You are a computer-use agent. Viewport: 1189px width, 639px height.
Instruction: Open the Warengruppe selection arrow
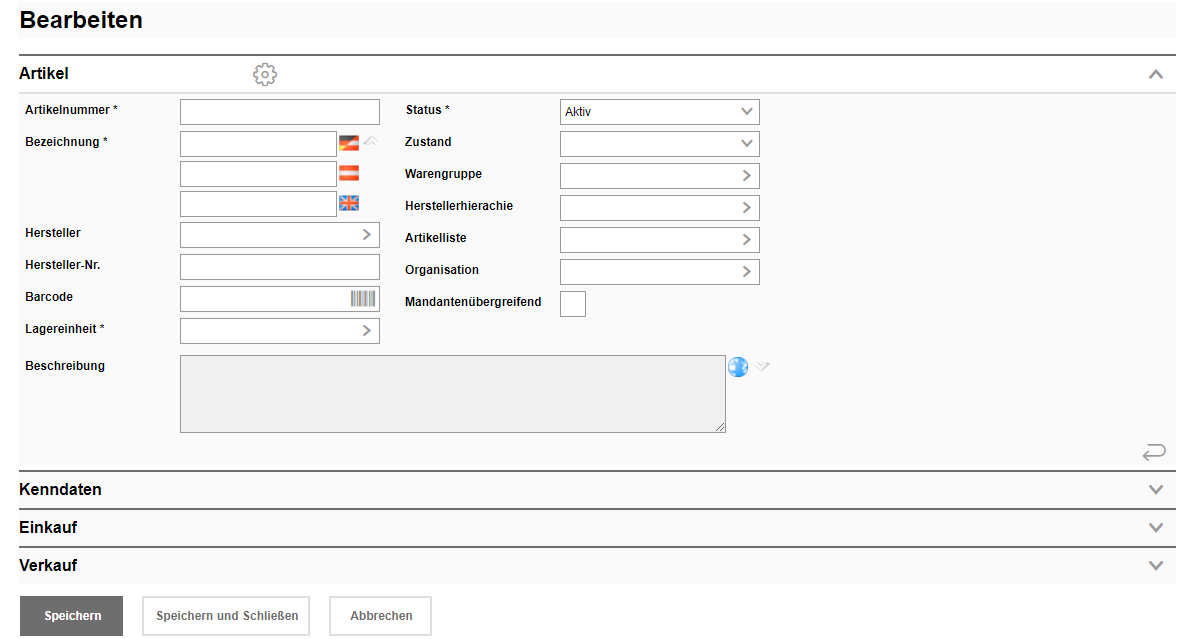[746, 176]
